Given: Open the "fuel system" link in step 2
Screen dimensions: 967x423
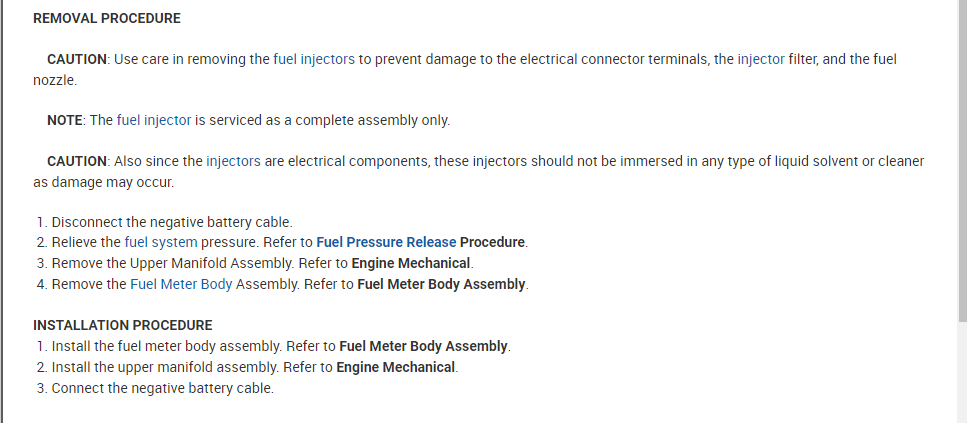Looking at the screenshot, I should (161, 242).
